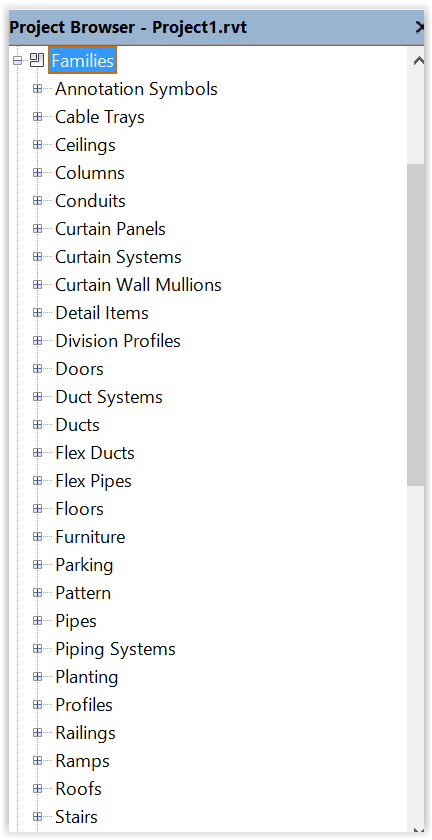Select the Ceilings tree item
432x840 pixels.
[x=85, y=145]
